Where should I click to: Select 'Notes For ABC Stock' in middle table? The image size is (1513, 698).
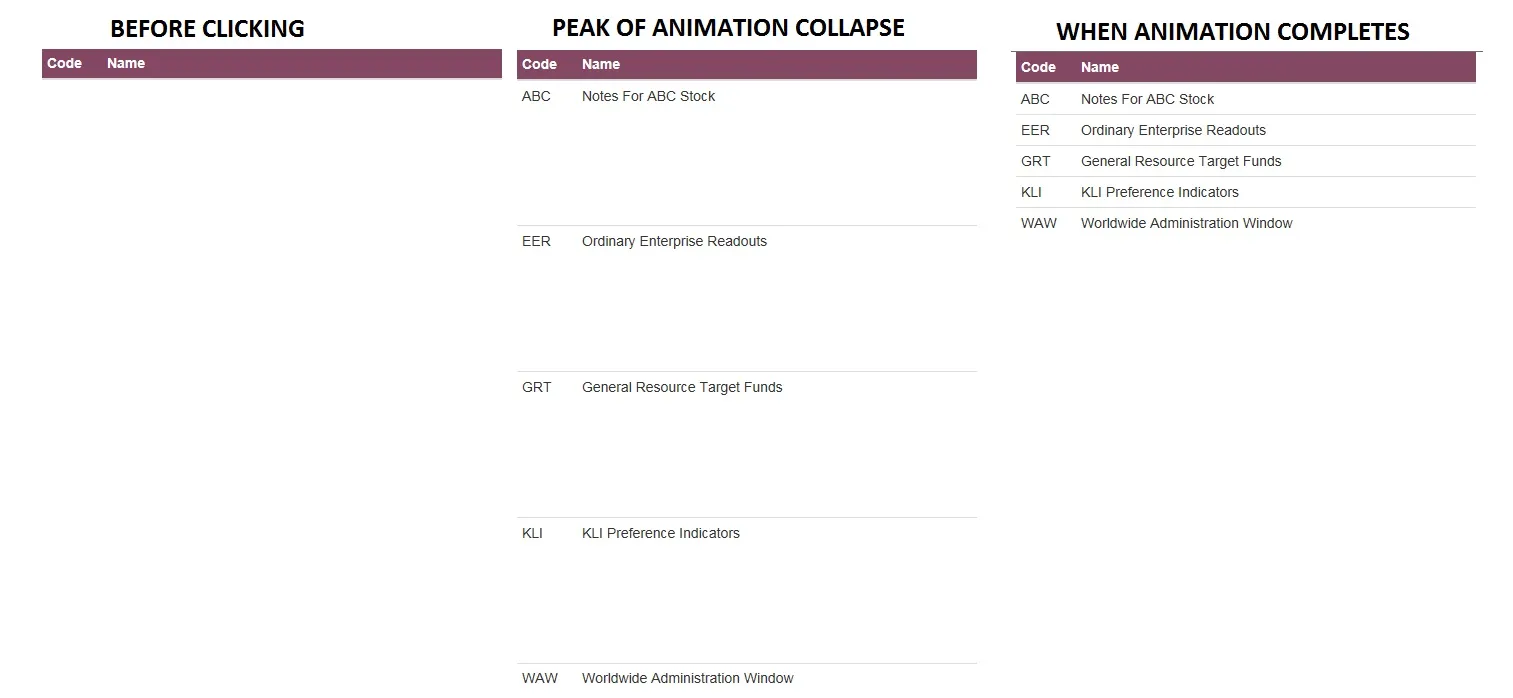click(x=648, y=96)
